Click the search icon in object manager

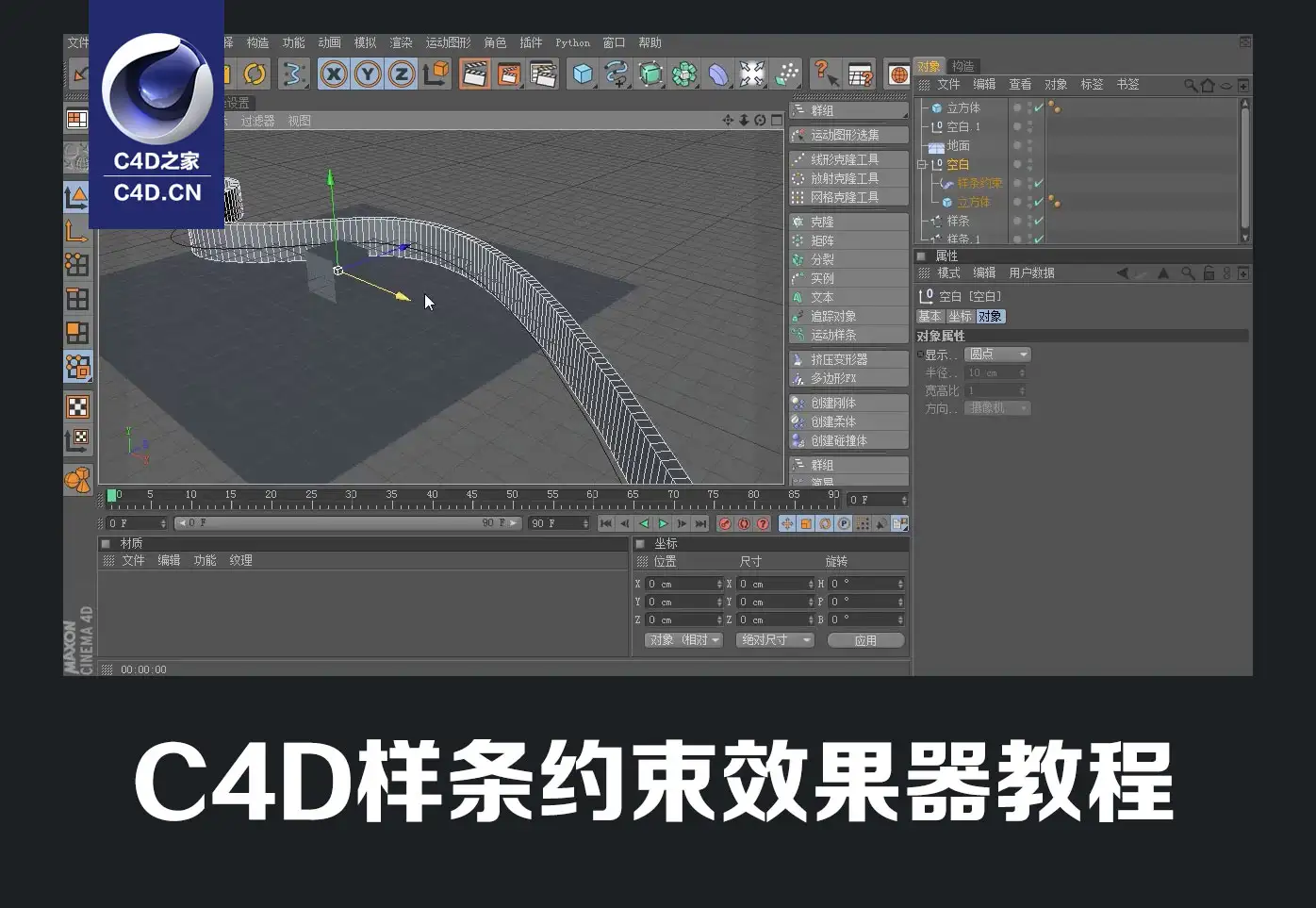pos(1191,85)
